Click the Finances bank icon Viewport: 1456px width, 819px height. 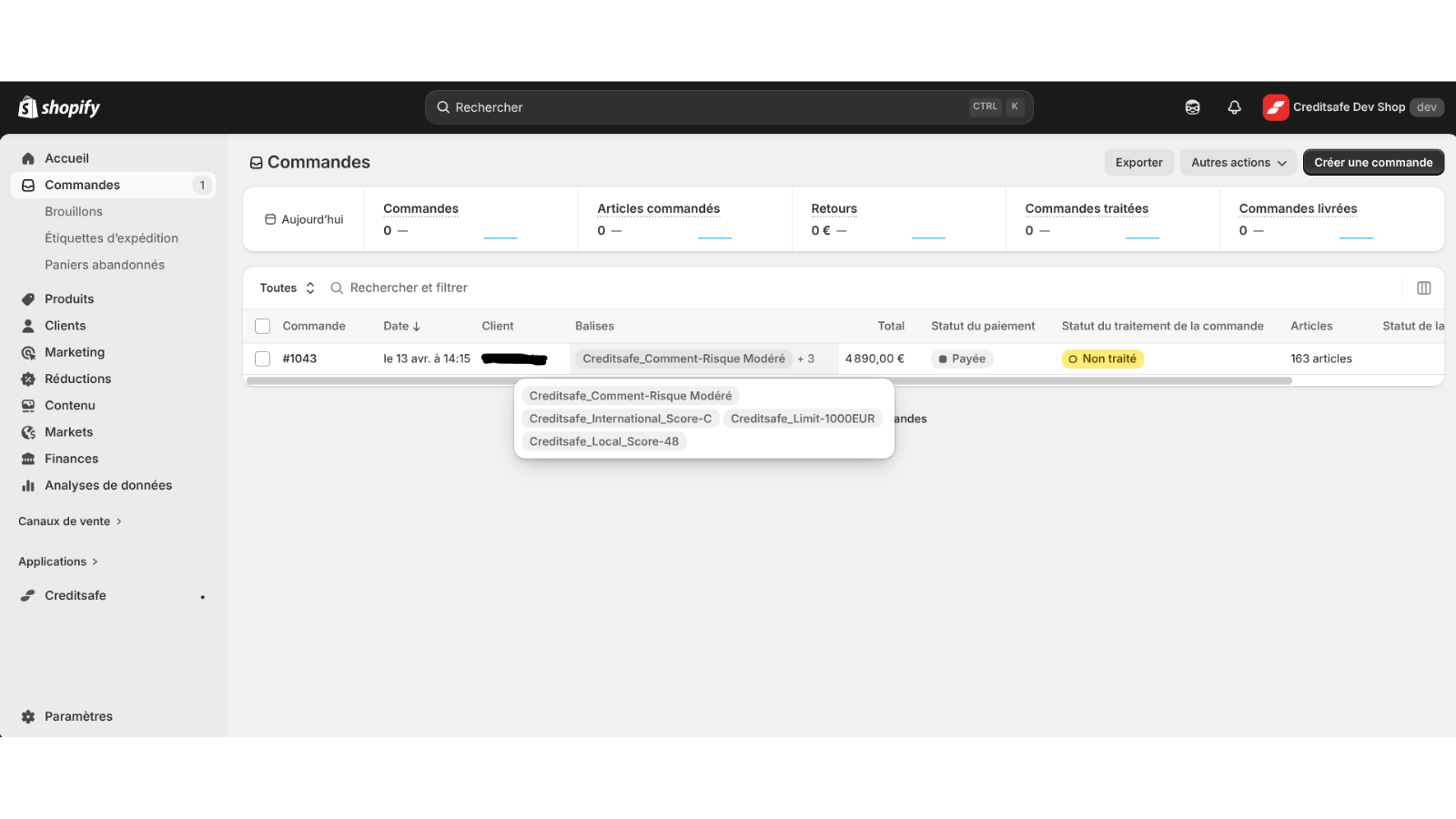tap(28, 459)
